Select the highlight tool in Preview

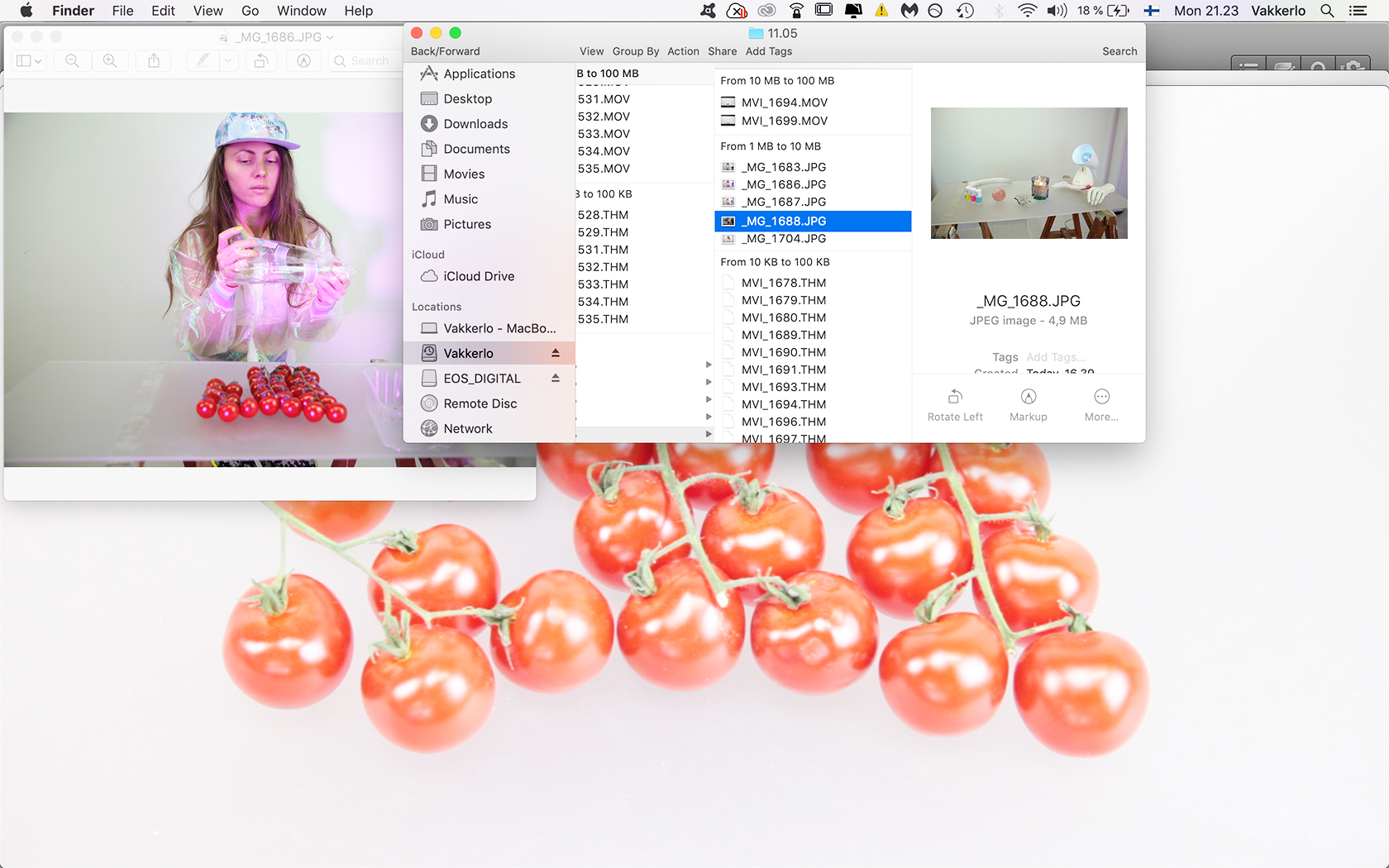[203, 61]
